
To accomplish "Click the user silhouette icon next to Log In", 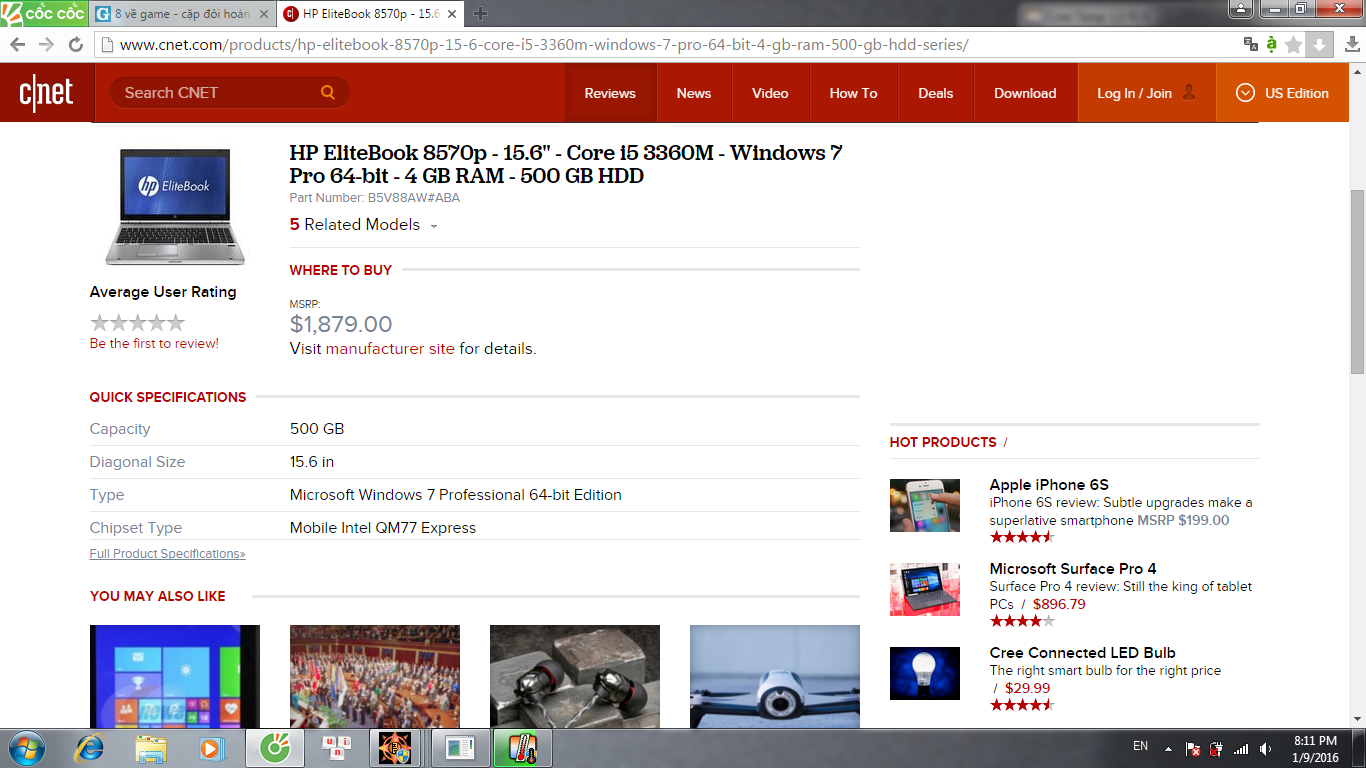I will click(1189, 92).
